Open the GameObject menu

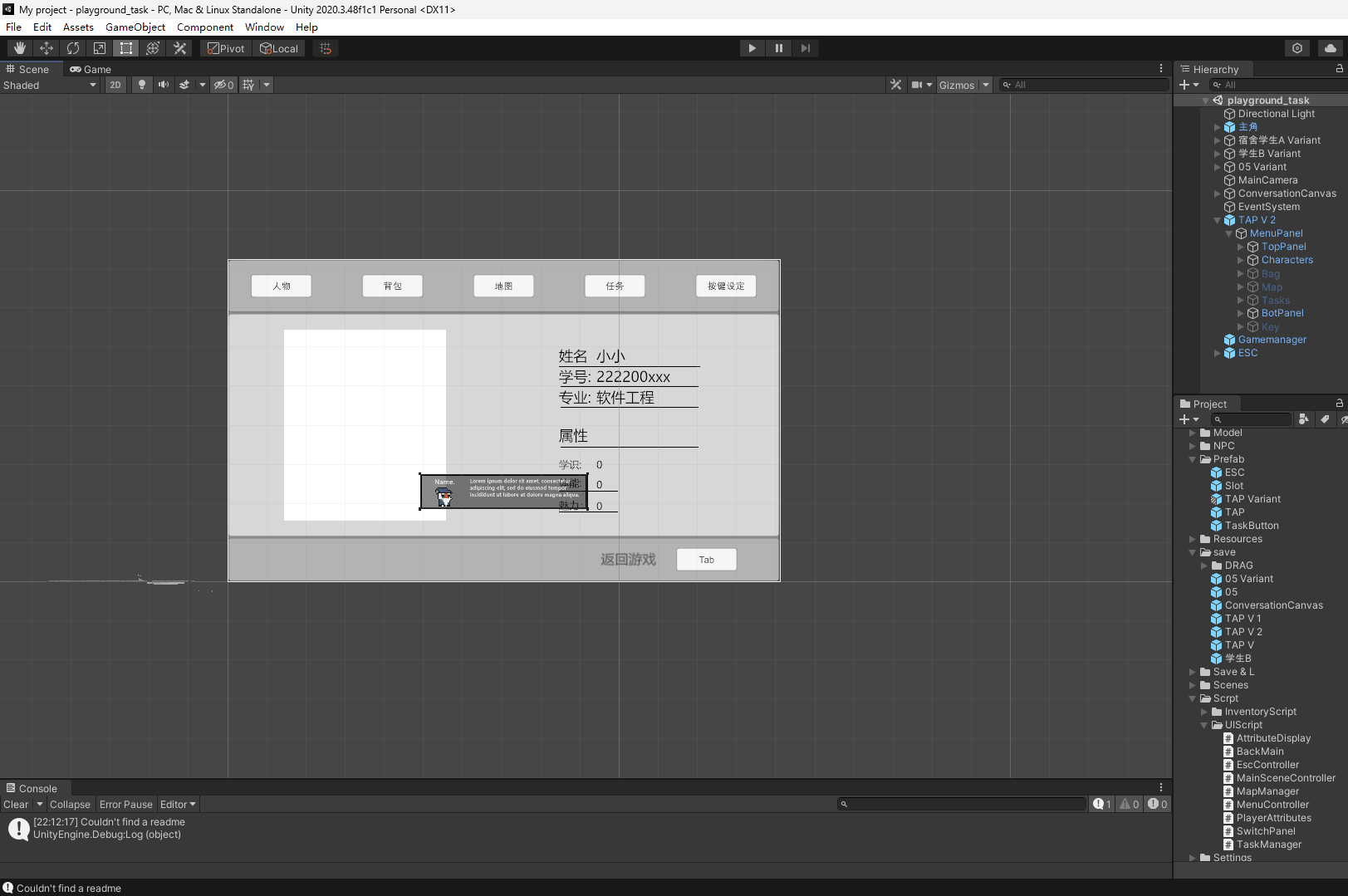[135, 27]
